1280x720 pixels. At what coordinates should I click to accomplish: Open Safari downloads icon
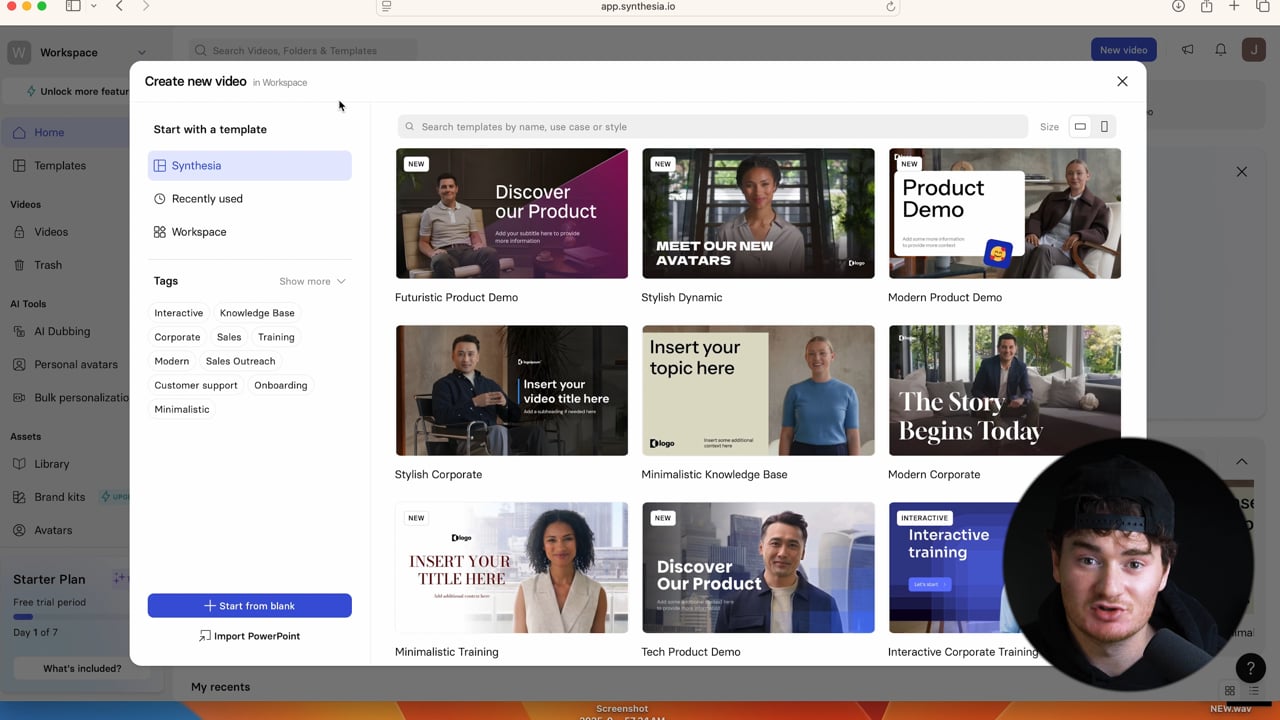[x=1178, y=6]
